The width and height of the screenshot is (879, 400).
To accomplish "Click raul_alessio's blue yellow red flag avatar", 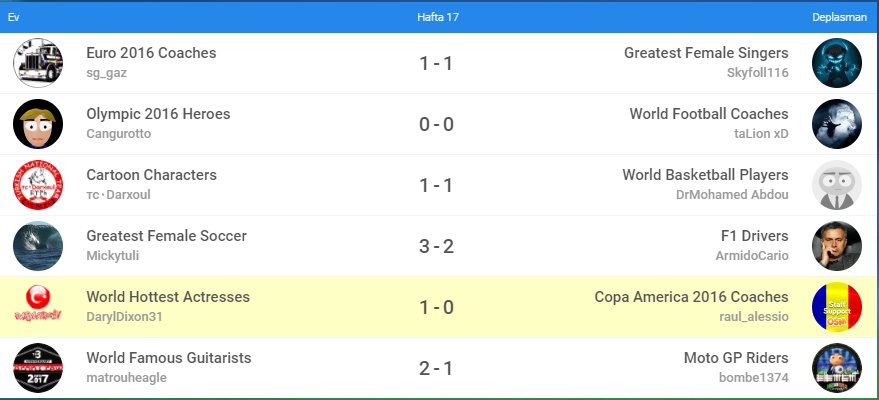I will (837, 307).
